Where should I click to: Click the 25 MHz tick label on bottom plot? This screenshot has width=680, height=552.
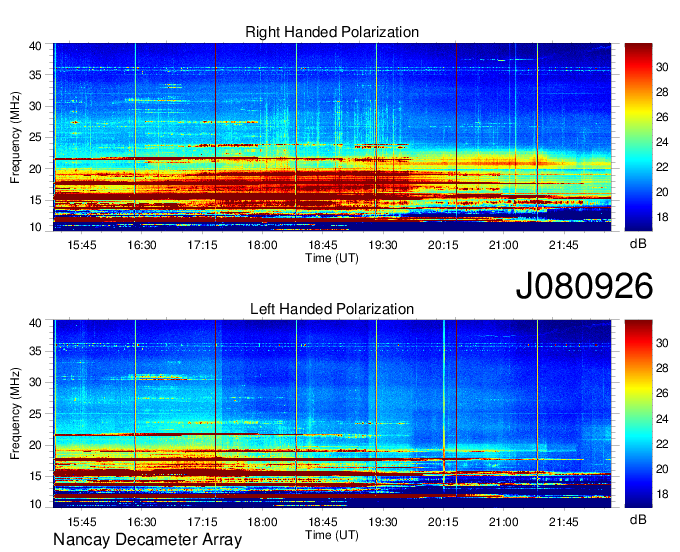pyautogui.click(x=35, y=414)
